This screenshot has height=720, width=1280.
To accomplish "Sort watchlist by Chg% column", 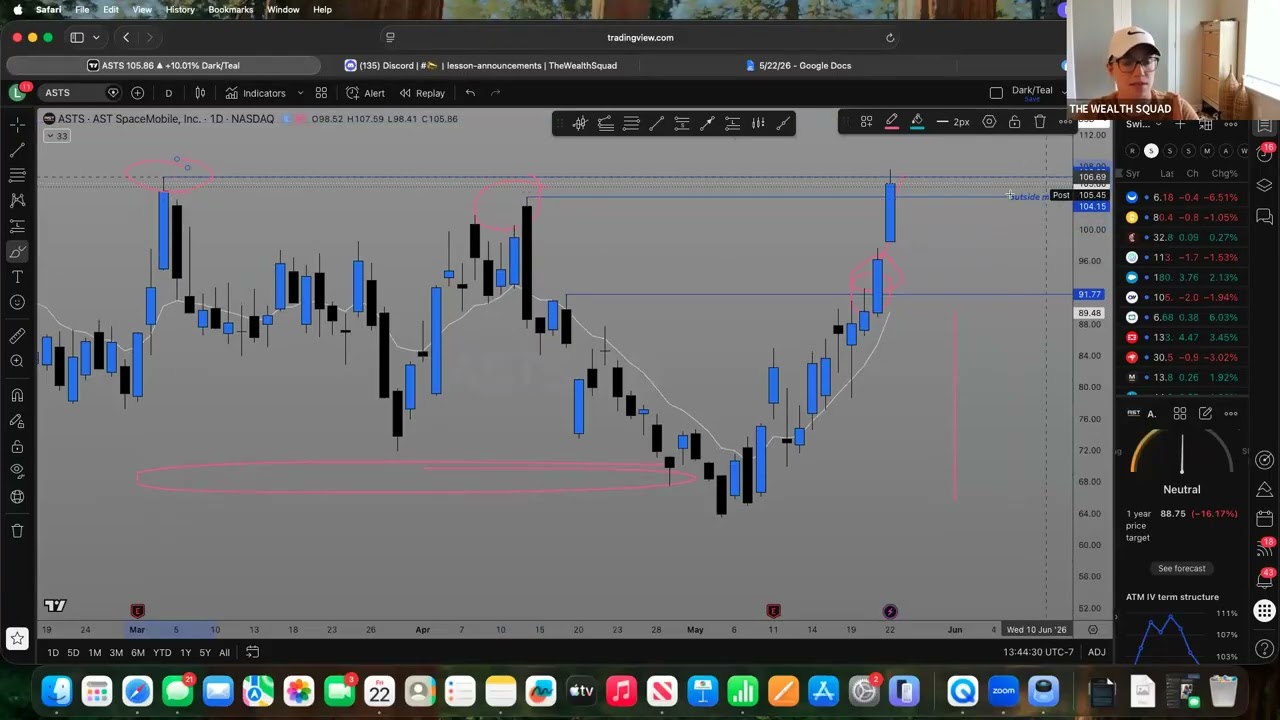I will (1225, 174).
